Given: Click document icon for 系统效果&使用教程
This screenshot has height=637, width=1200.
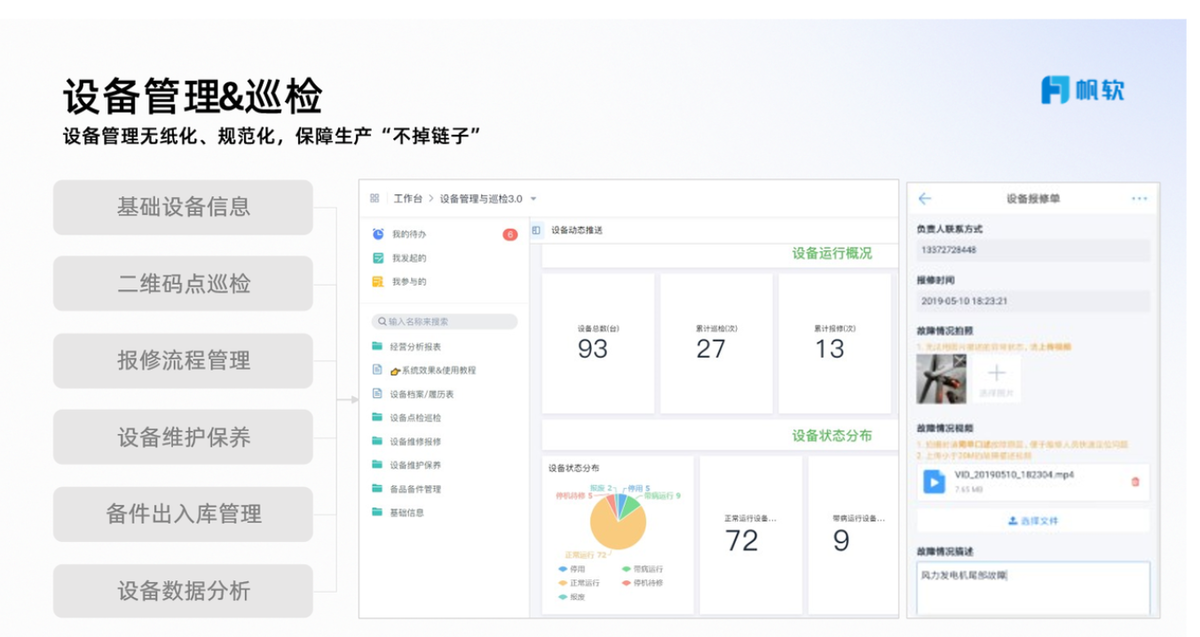Looking at the screenshot, I should [377, 370].
